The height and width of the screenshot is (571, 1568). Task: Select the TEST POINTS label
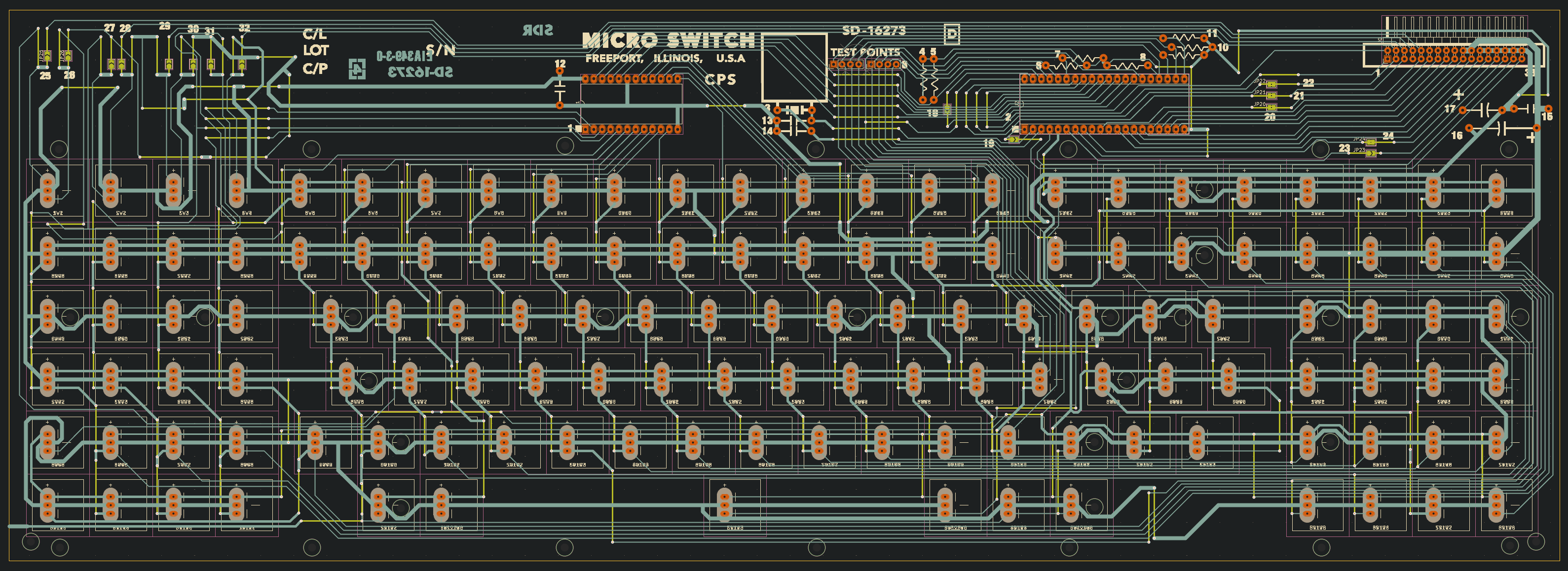(865, 52)
